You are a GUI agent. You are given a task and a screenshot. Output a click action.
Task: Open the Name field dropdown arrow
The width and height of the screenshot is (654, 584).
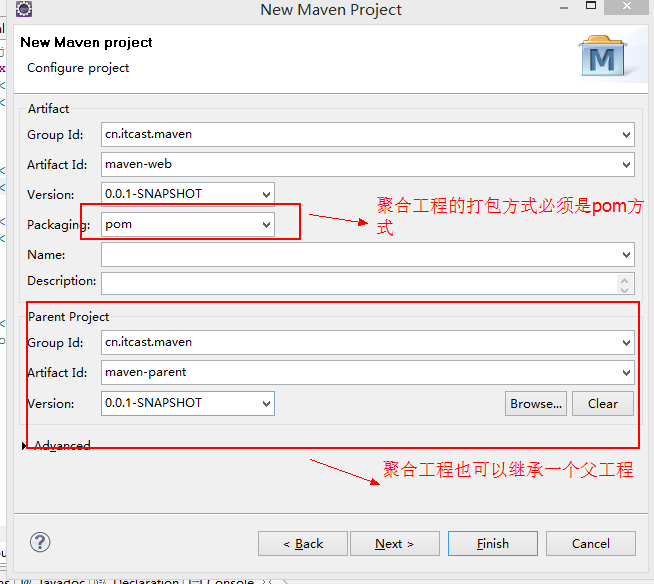point(626,255)
